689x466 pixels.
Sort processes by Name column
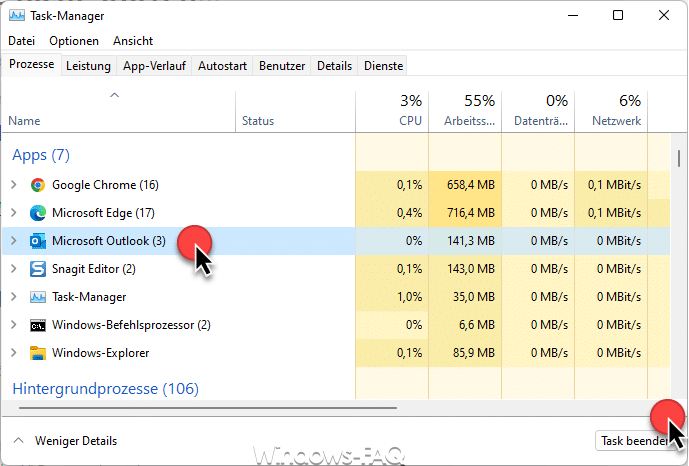(x=119, y=112)
